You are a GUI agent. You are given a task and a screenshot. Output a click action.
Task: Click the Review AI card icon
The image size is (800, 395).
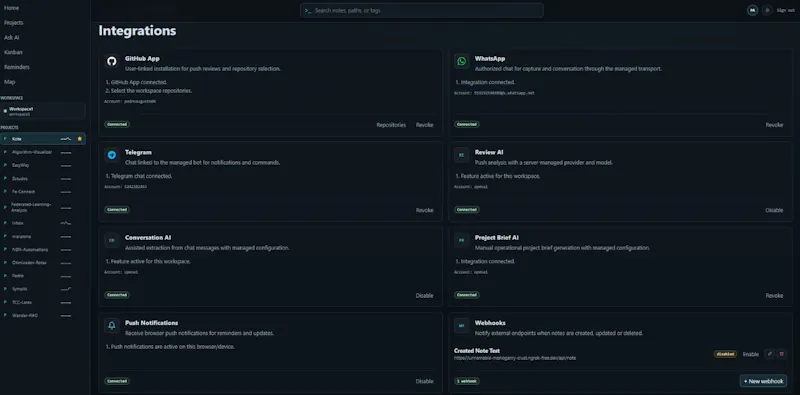pos(462,155)
